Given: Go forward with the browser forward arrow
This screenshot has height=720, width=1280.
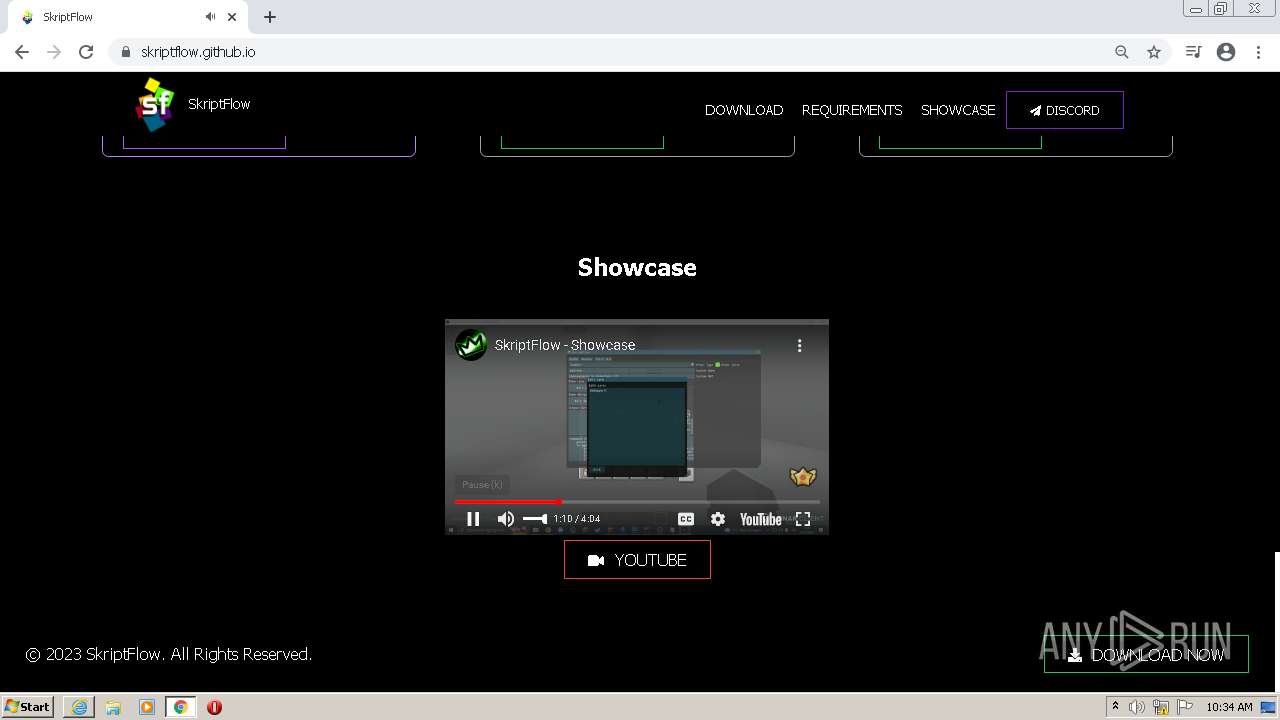Looking at the screenshot, I should tap(54, 52).
